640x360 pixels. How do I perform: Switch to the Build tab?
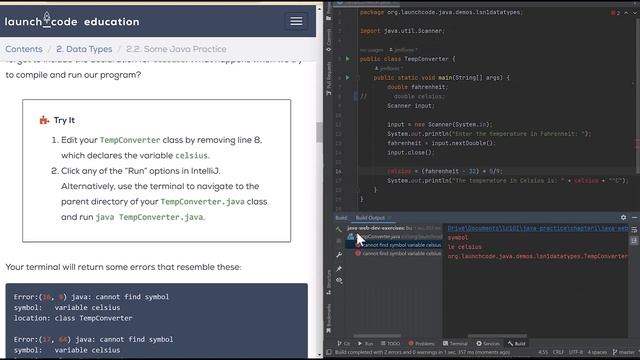pos(341,218)
